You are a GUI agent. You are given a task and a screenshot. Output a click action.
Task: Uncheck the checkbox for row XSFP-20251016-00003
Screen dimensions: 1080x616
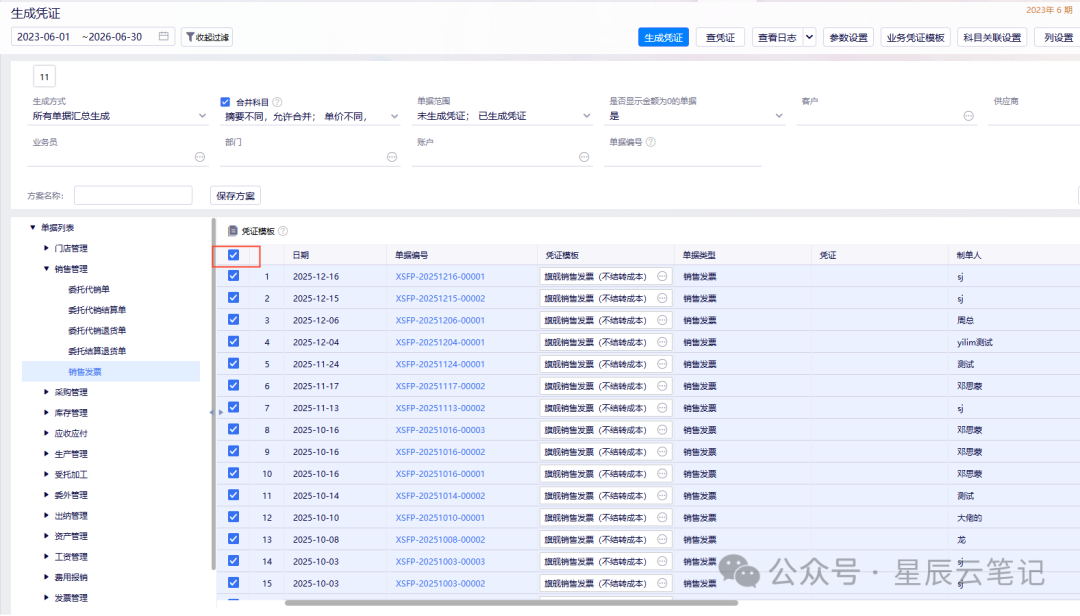[x=233, y=429]
